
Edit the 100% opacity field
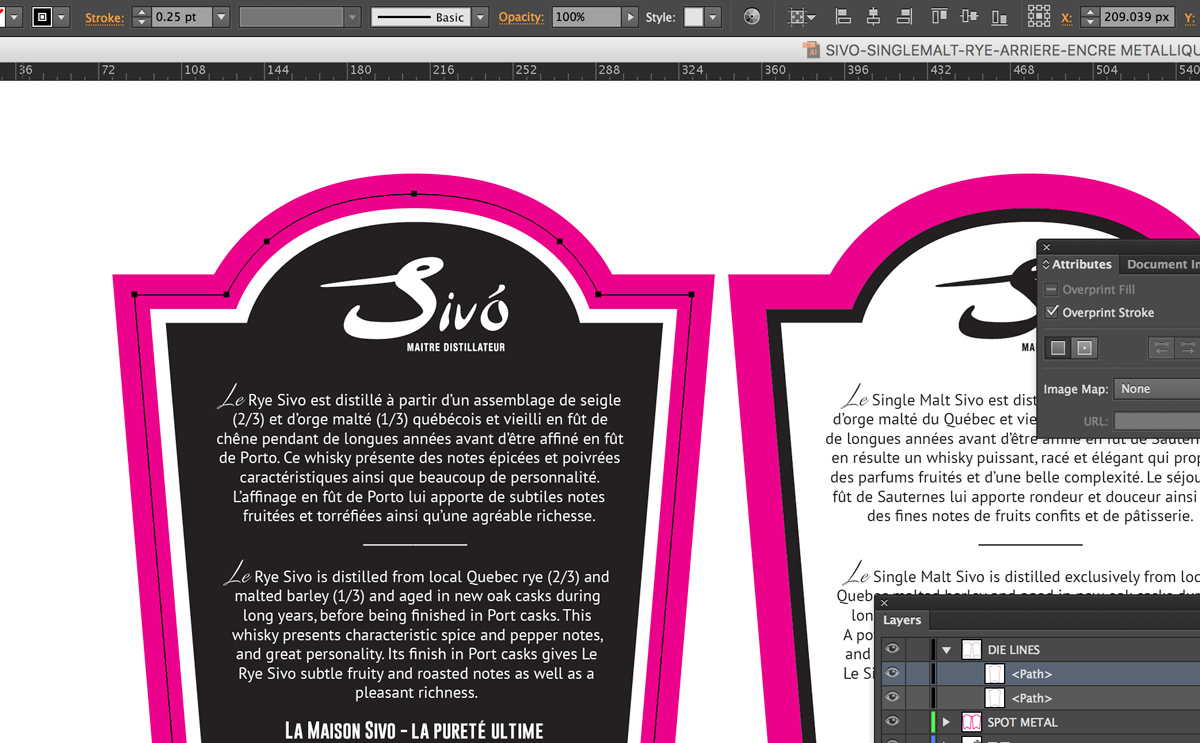tap(586, 17)
